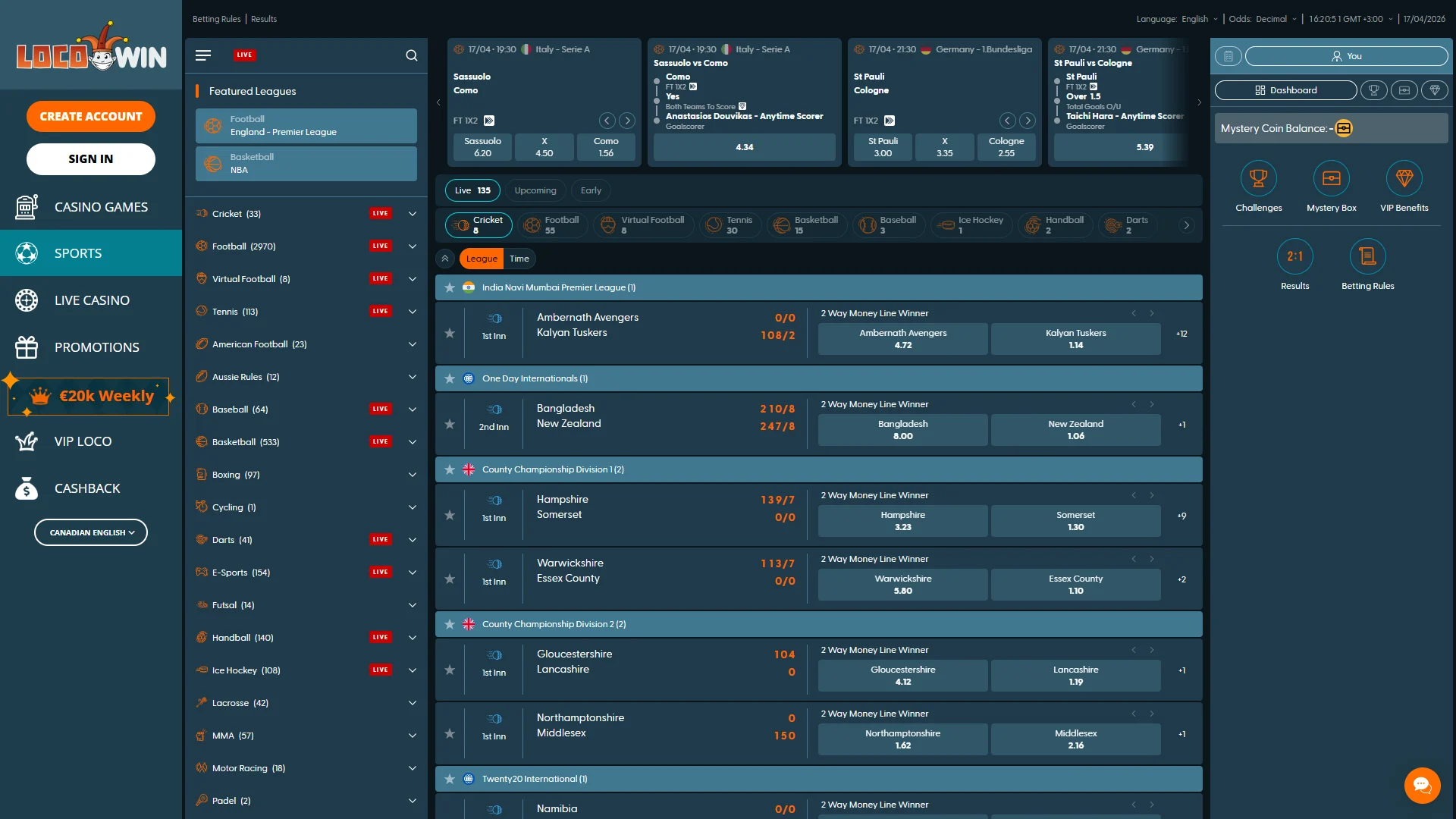
Task: Select the Darts sport filter chip
Action: pyautogui.click(x=1128, y=225)
